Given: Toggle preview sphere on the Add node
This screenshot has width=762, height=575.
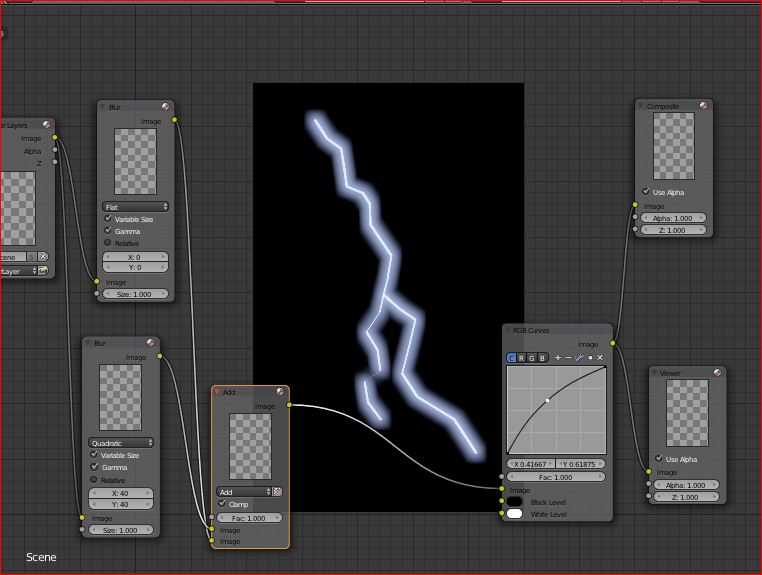Looking at the screenshot, I should click(x=280, y=391).
